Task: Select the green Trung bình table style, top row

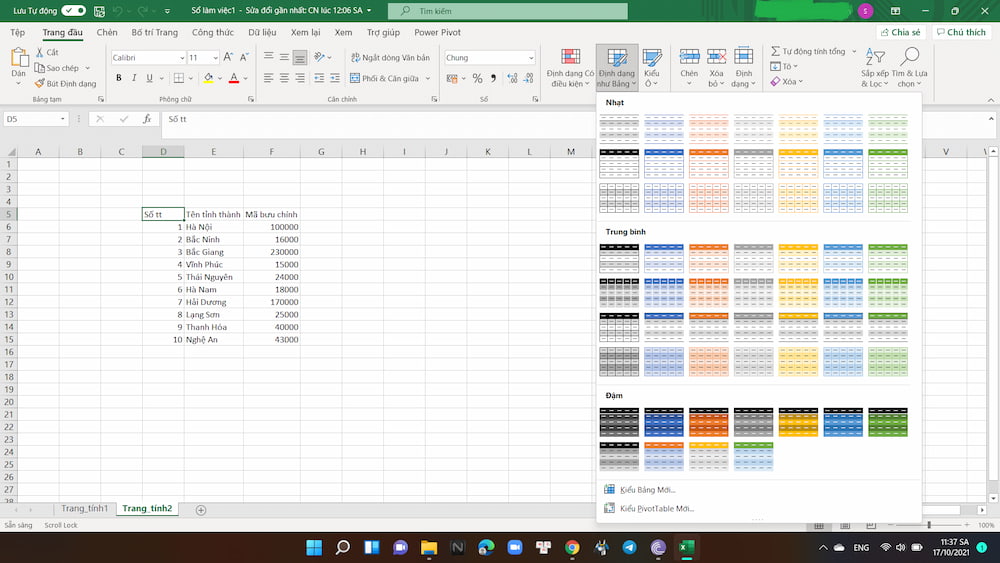Action: click(x=888, y=258)
